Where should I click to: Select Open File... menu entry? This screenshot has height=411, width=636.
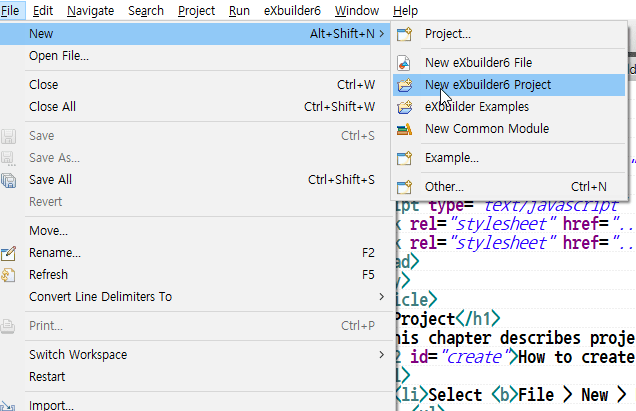[59, 56]
